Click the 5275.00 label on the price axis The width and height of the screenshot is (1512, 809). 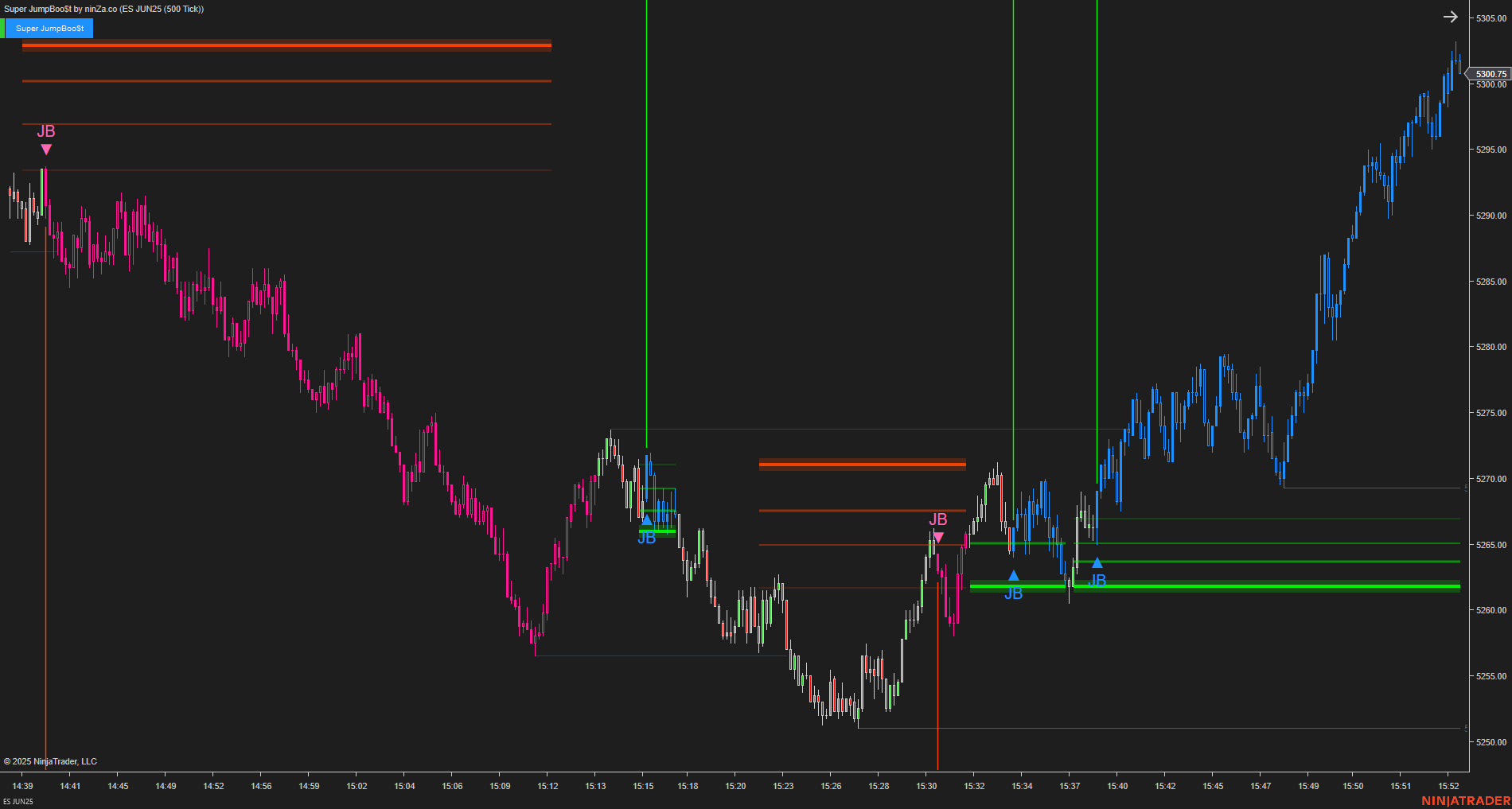1491,413
